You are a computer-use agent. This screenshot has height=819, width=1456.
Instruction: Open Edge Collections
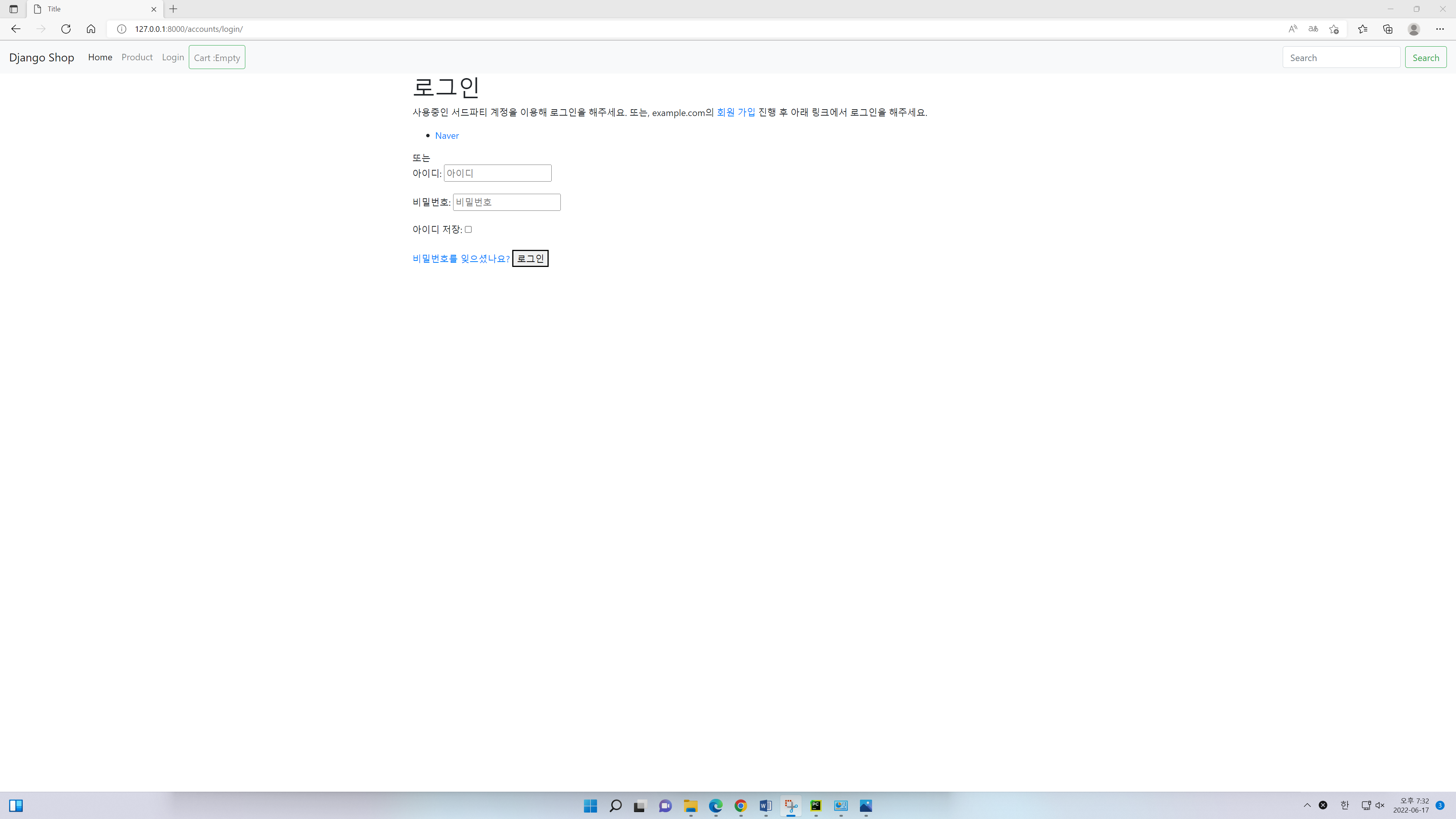(x=1388, y=29)
